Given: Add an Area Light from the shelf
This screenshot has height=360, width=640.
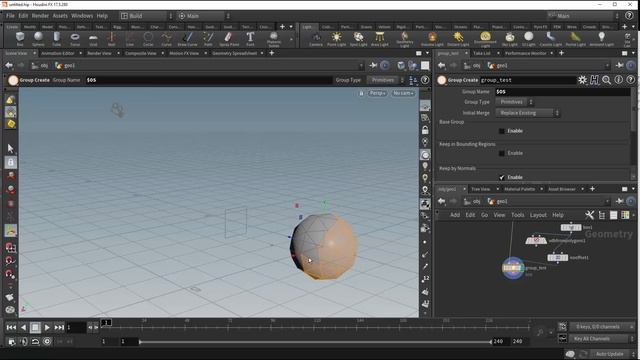Looking at the screenshot, I should 380,39.
